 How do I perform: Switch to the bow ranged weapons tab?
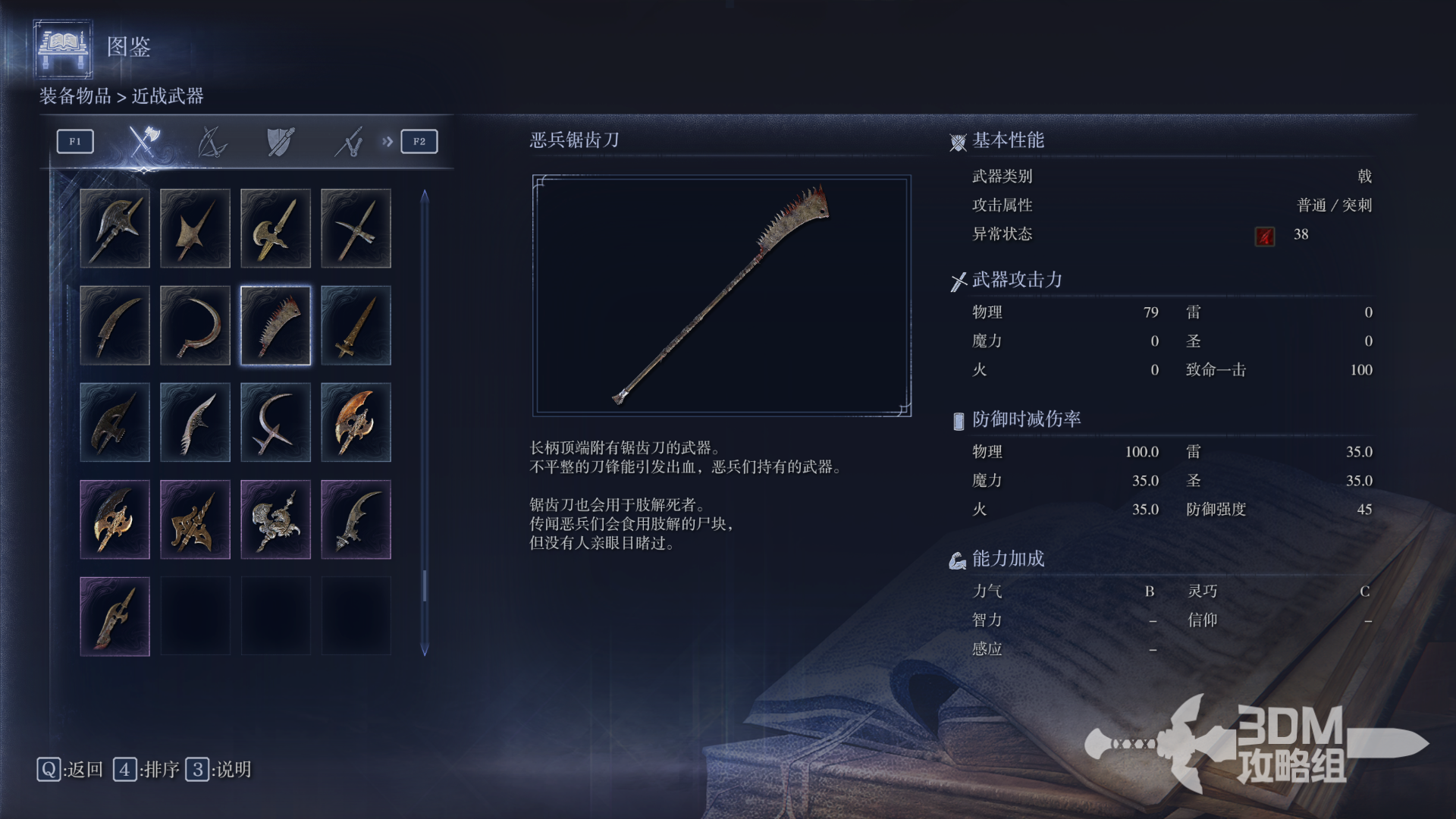[212, 141]
